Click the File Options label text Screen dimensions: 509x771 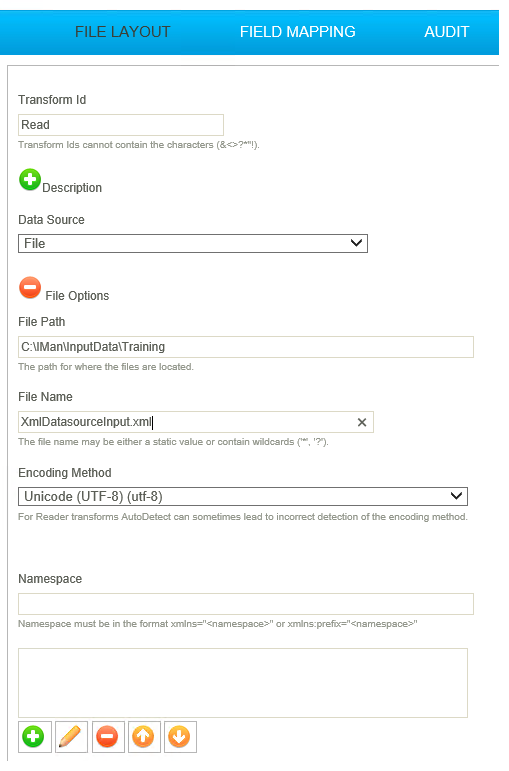pos(77,296)
